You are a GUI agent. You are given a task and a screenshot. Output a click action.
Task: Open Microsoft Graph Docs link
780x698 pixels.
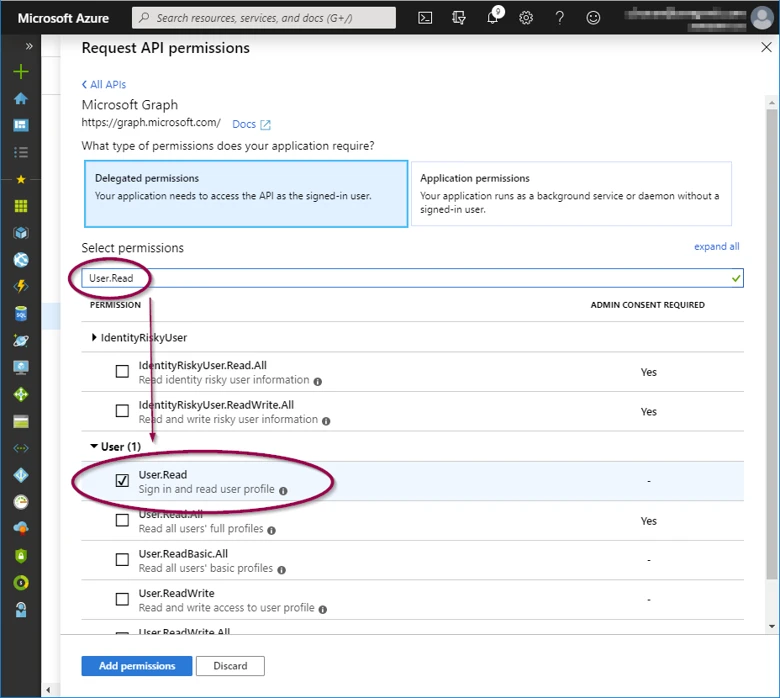coord(251,124)
